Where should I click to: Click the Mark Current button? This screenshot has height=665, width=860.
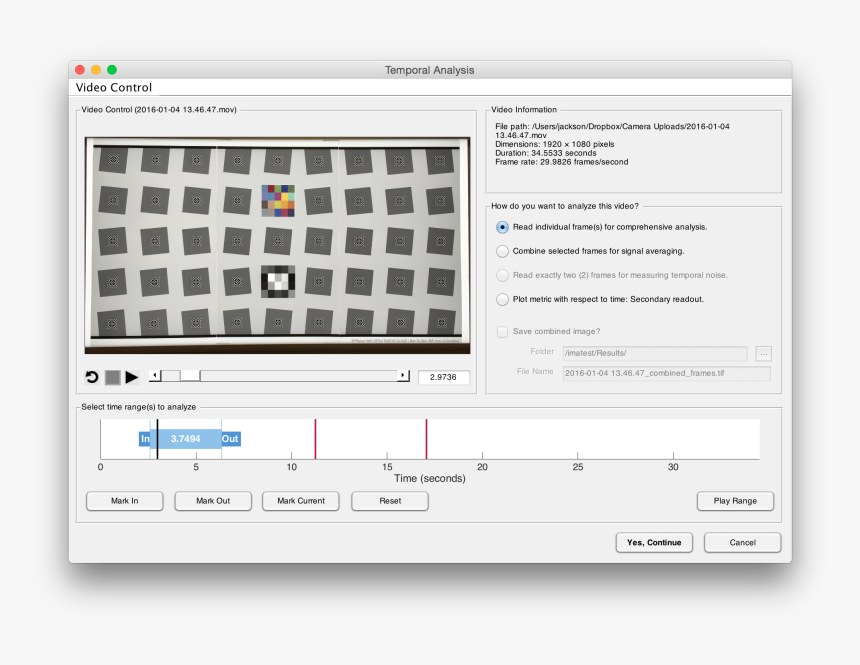[301, 501]
